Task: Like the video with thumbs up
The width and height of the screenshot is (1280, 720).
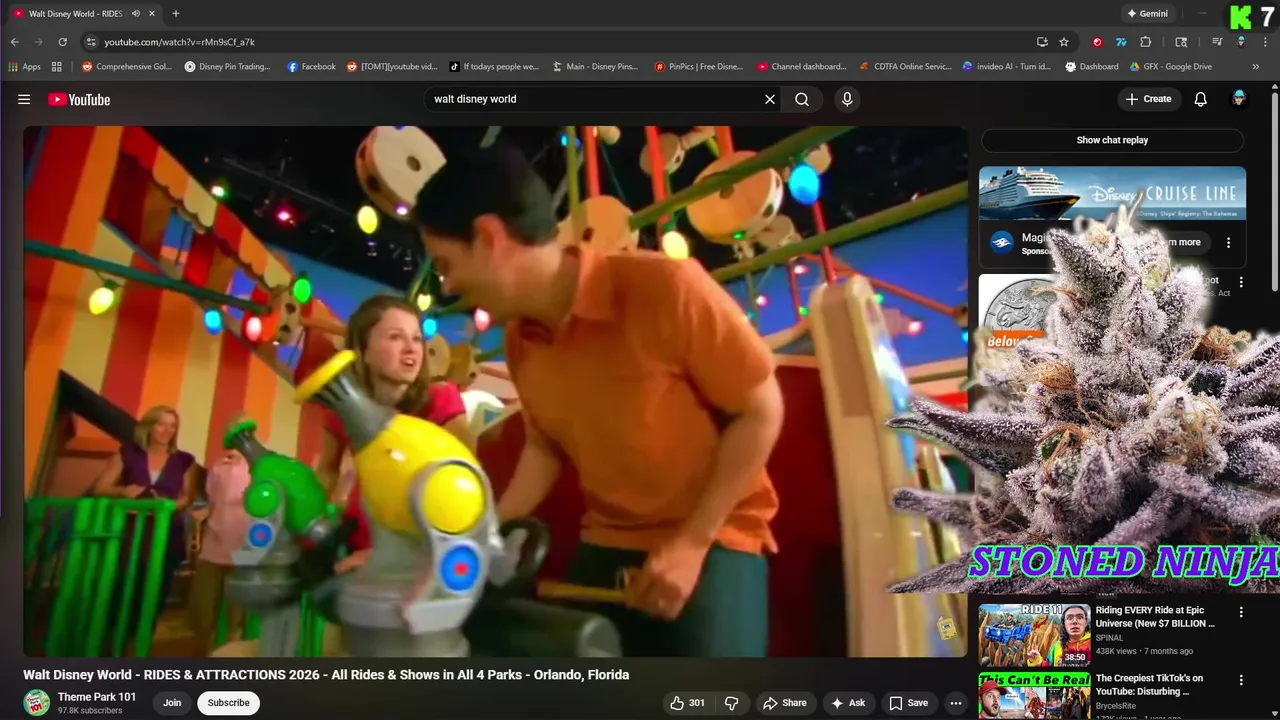Action: (x=687, y=703)
